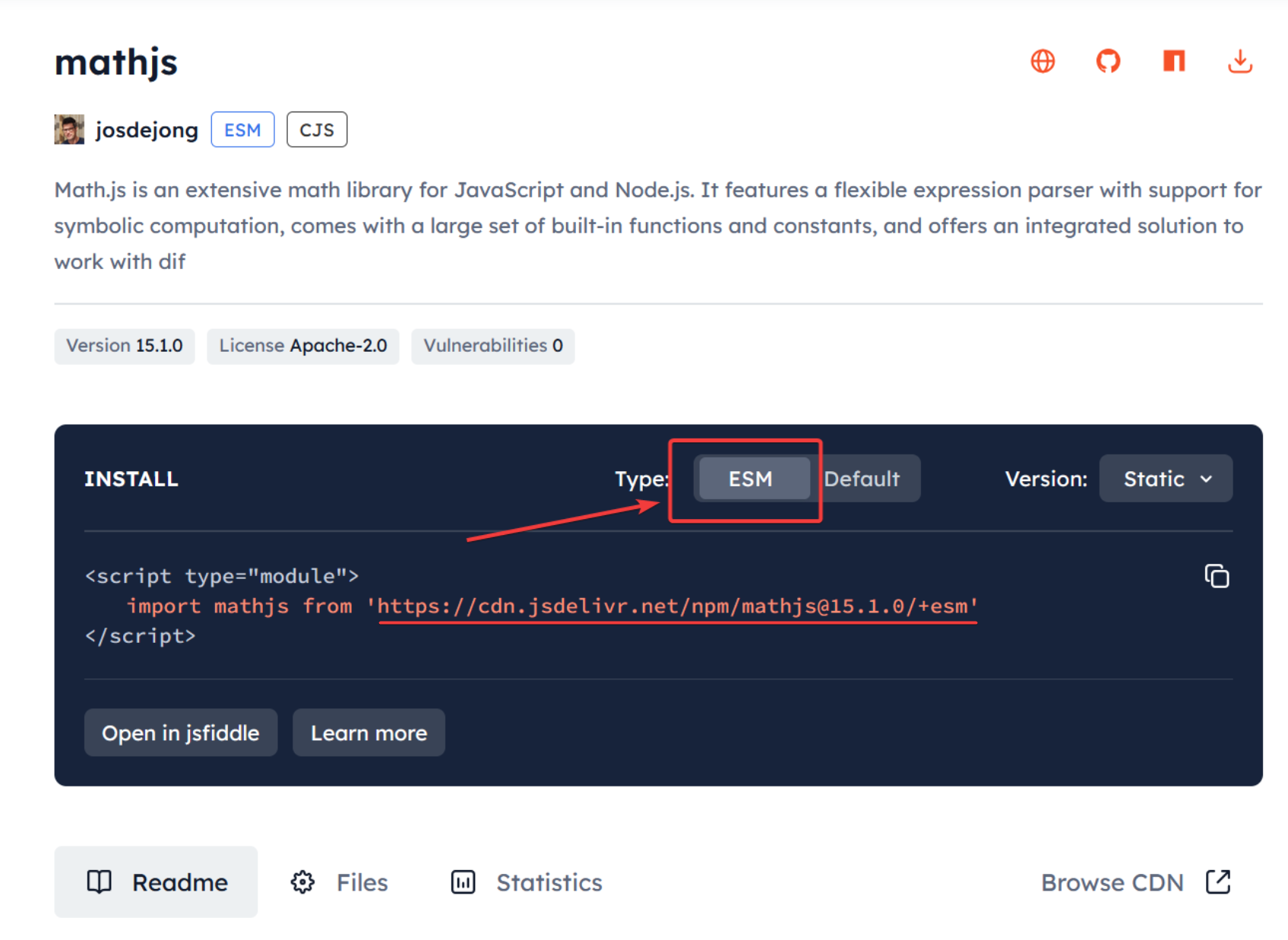Select the ESM install type
The image size is (1288, 940).
[x=750, y=479]
